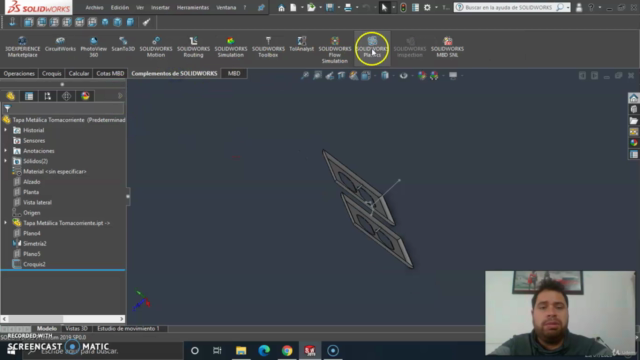Expand more FeatureManager tabs arrow
Viewport: 640px width, 360px height.
[x=120, y=96]
